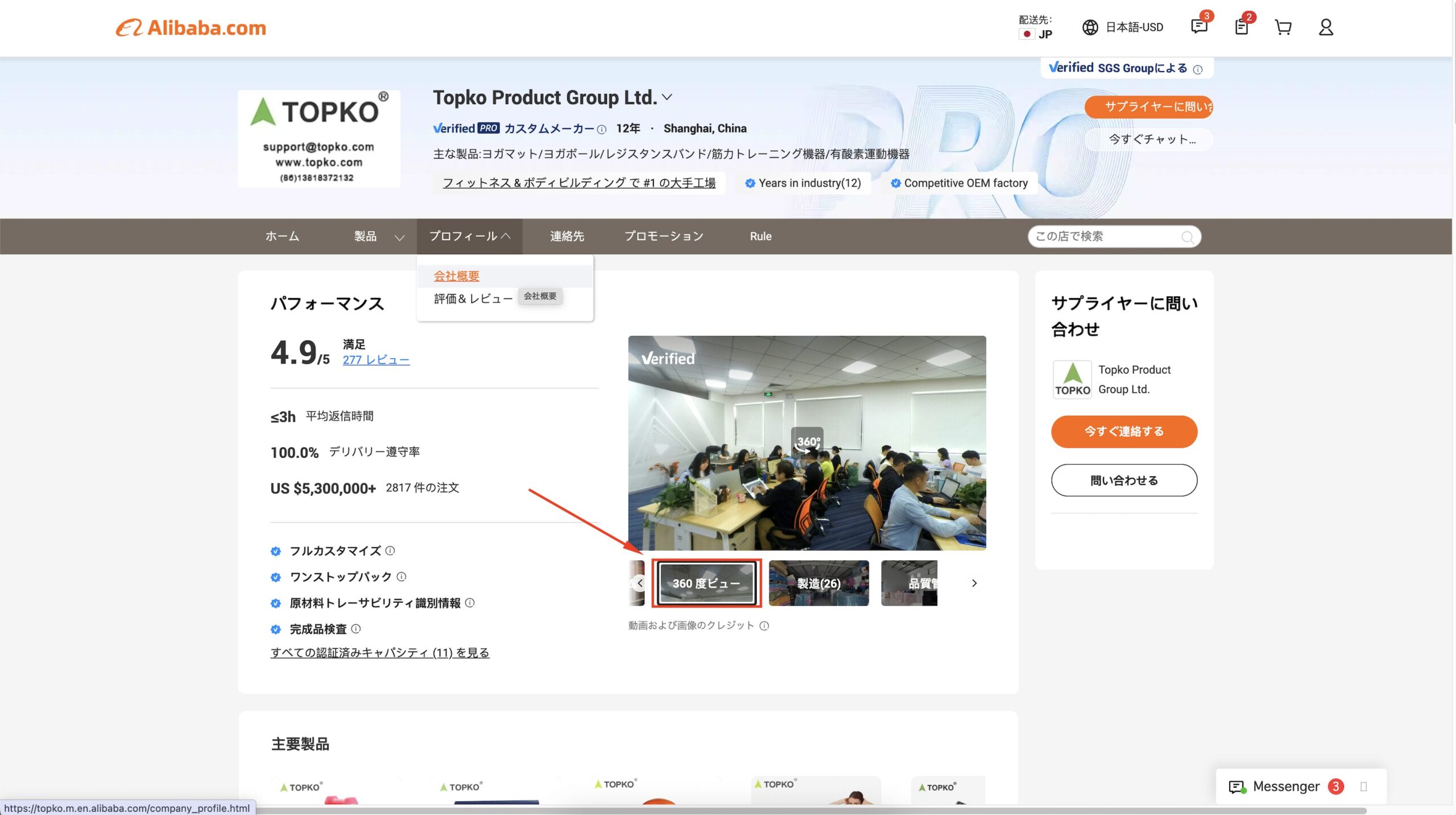Viewport: 1456px width, 815px height.
Task: Click フィットネス＆ボディビルディング で #1 の大手工場 link
Action: click(579, 183)
